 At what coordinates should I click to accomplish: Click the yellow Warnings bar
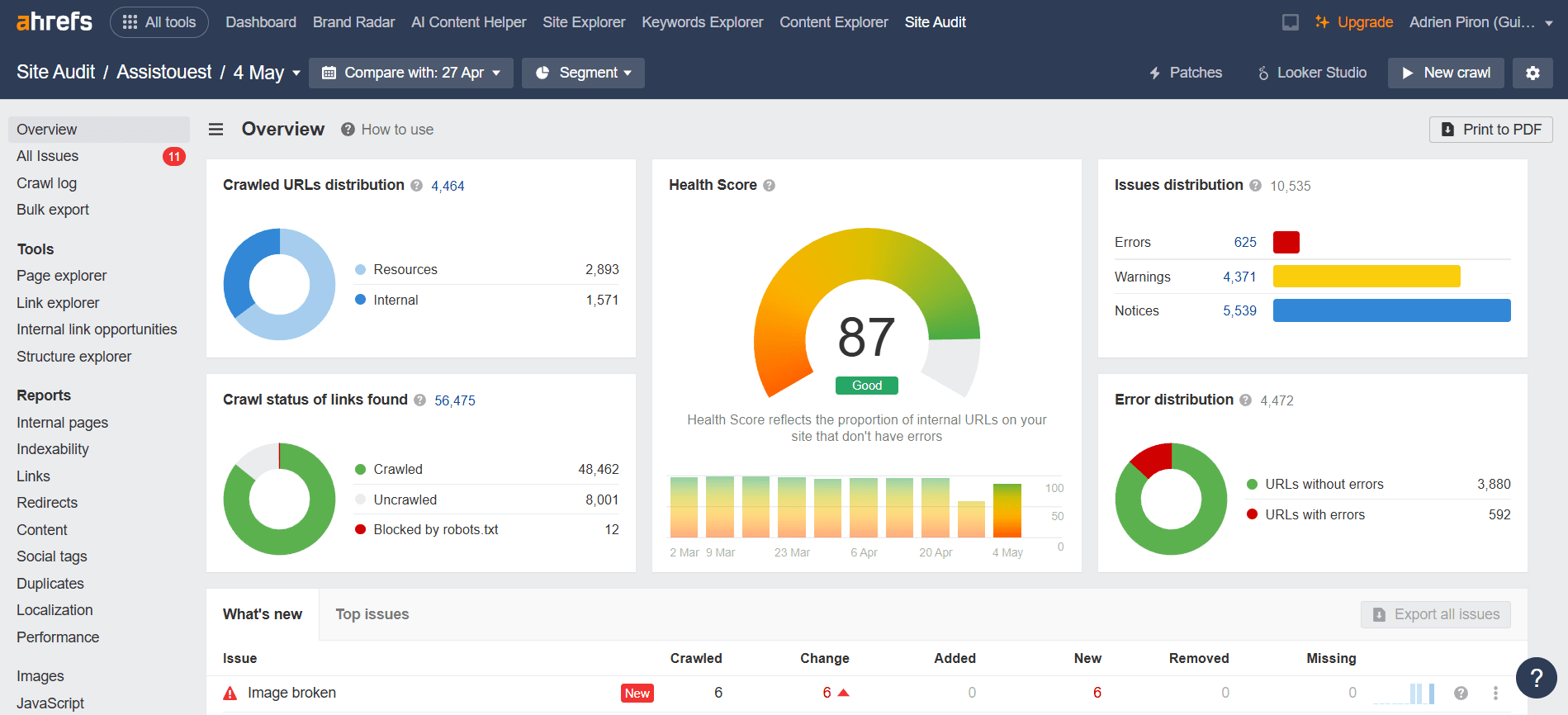(1366, 277)
